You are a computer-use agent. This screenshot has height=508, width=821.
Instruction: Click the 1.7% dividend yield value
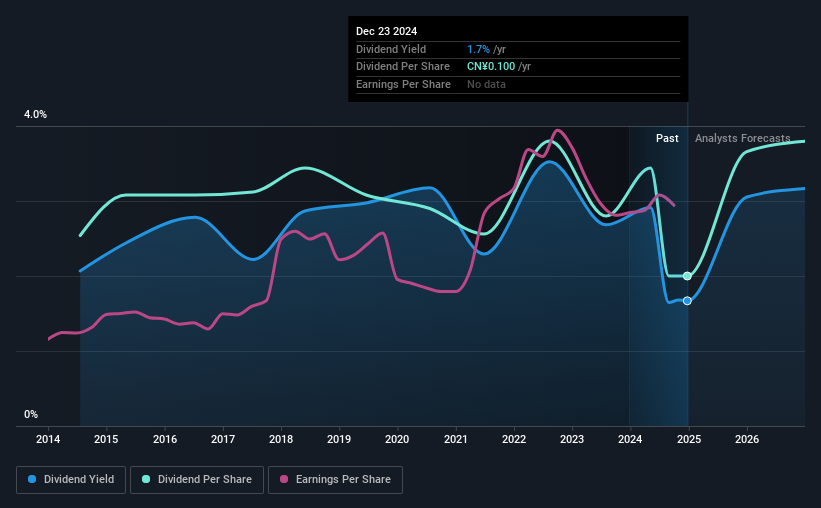[x=479, y=49]
